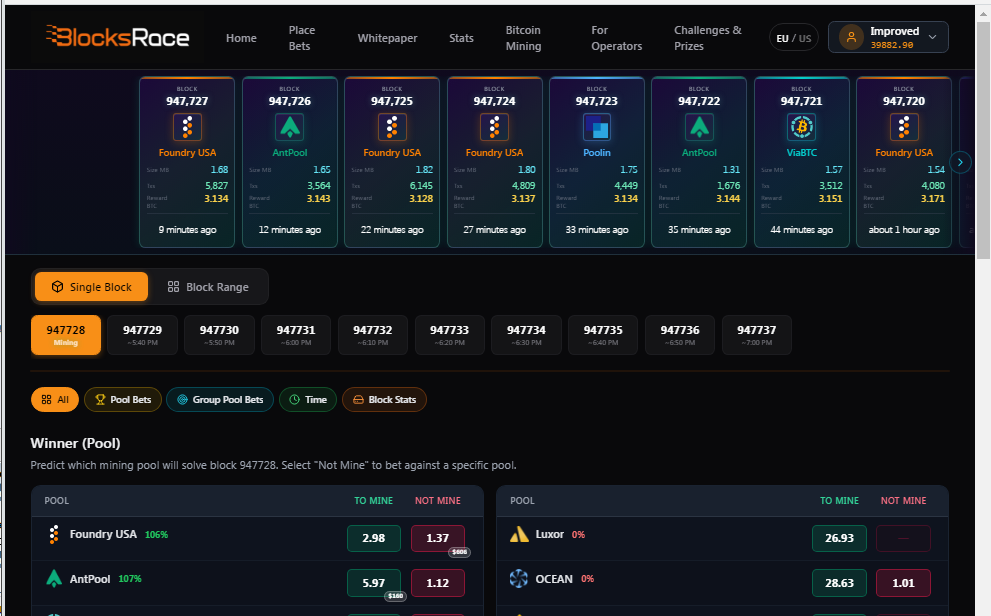Select block 947730 tab
991x616 pixels.
pos(219,335)
